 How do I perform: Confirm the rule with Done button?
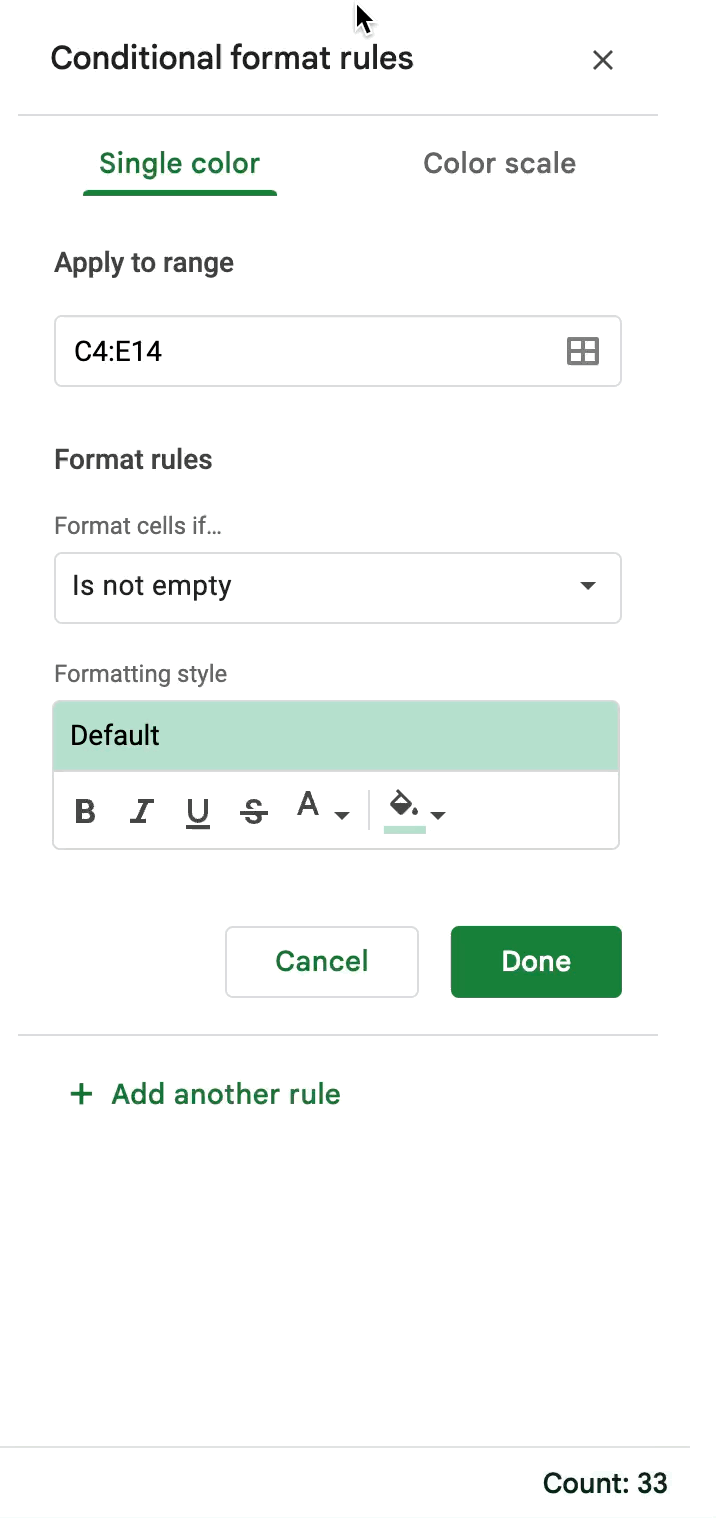(x=536, y=961)
